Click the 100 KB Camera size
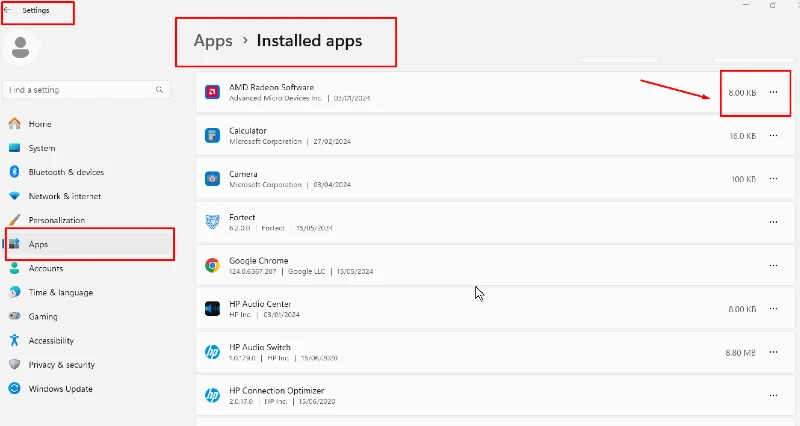Screen dimensions: 800x426 click(743, 179)
